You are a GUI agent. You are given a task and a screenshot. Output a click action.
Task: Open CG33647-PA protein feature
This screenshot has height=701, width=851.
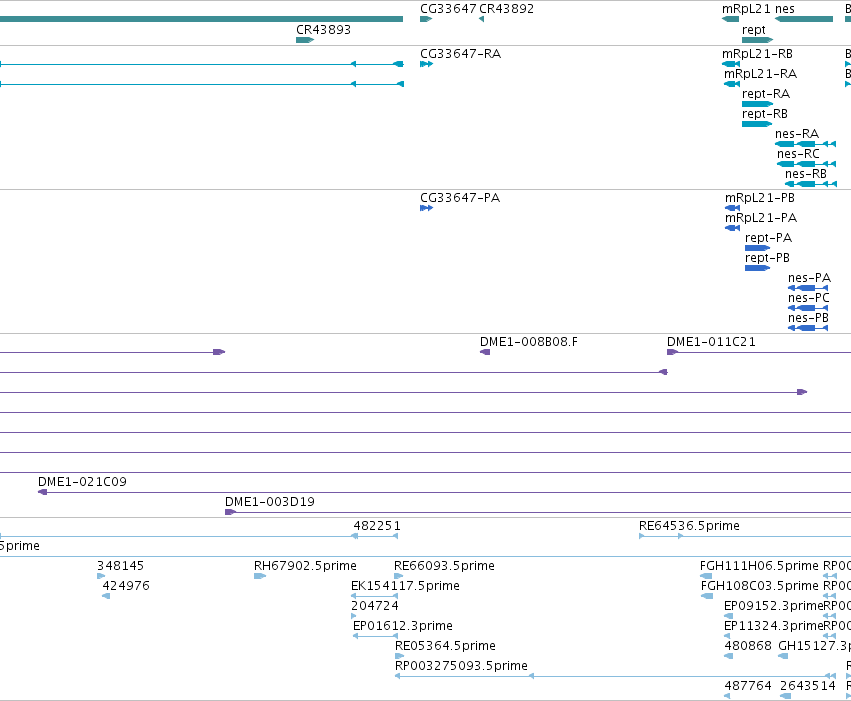click(x=460, y=198)
